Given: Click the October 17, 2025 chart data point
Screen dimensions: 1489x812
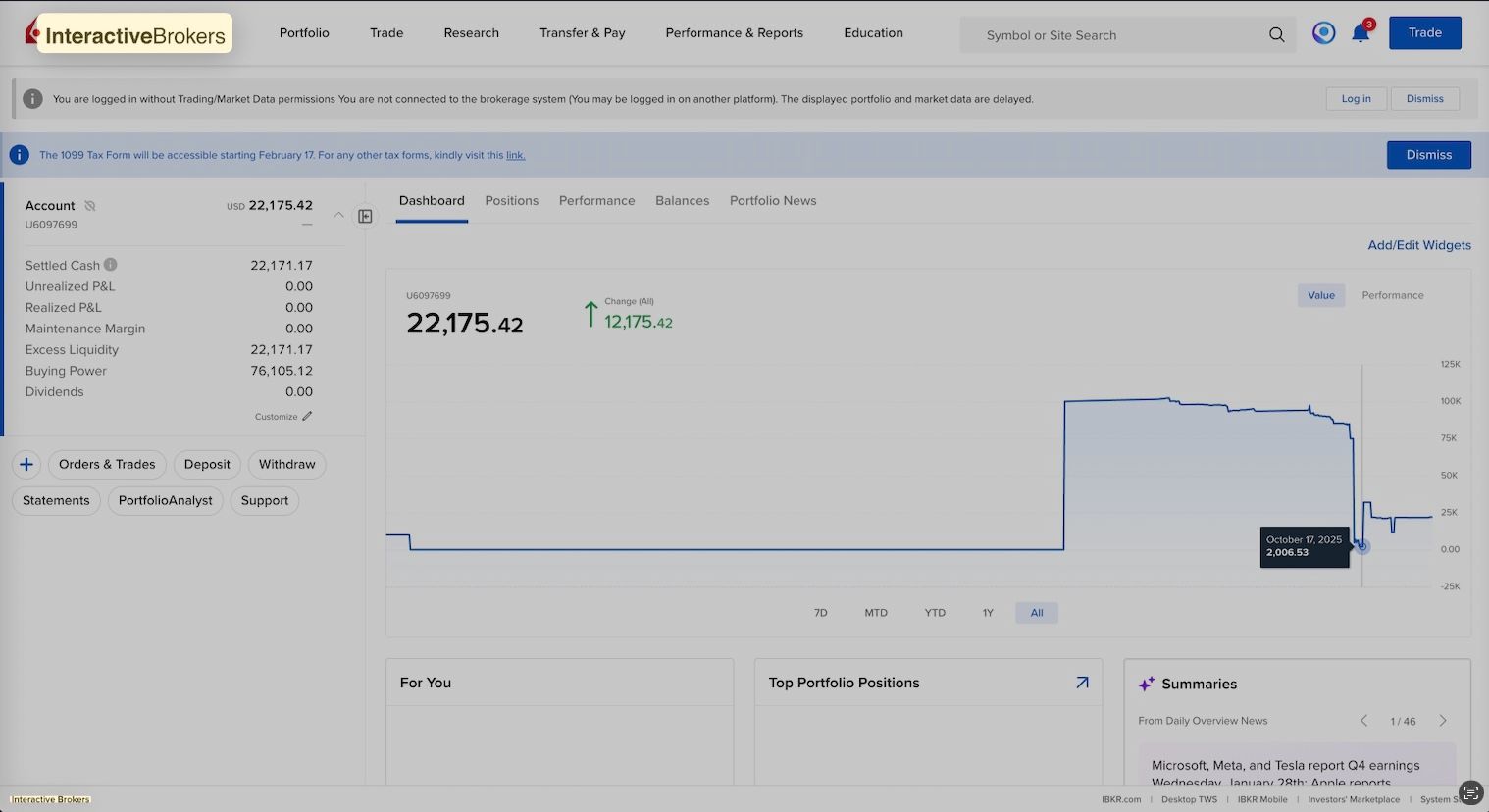Looking at the screenshot, I should tap(1361, 546).
